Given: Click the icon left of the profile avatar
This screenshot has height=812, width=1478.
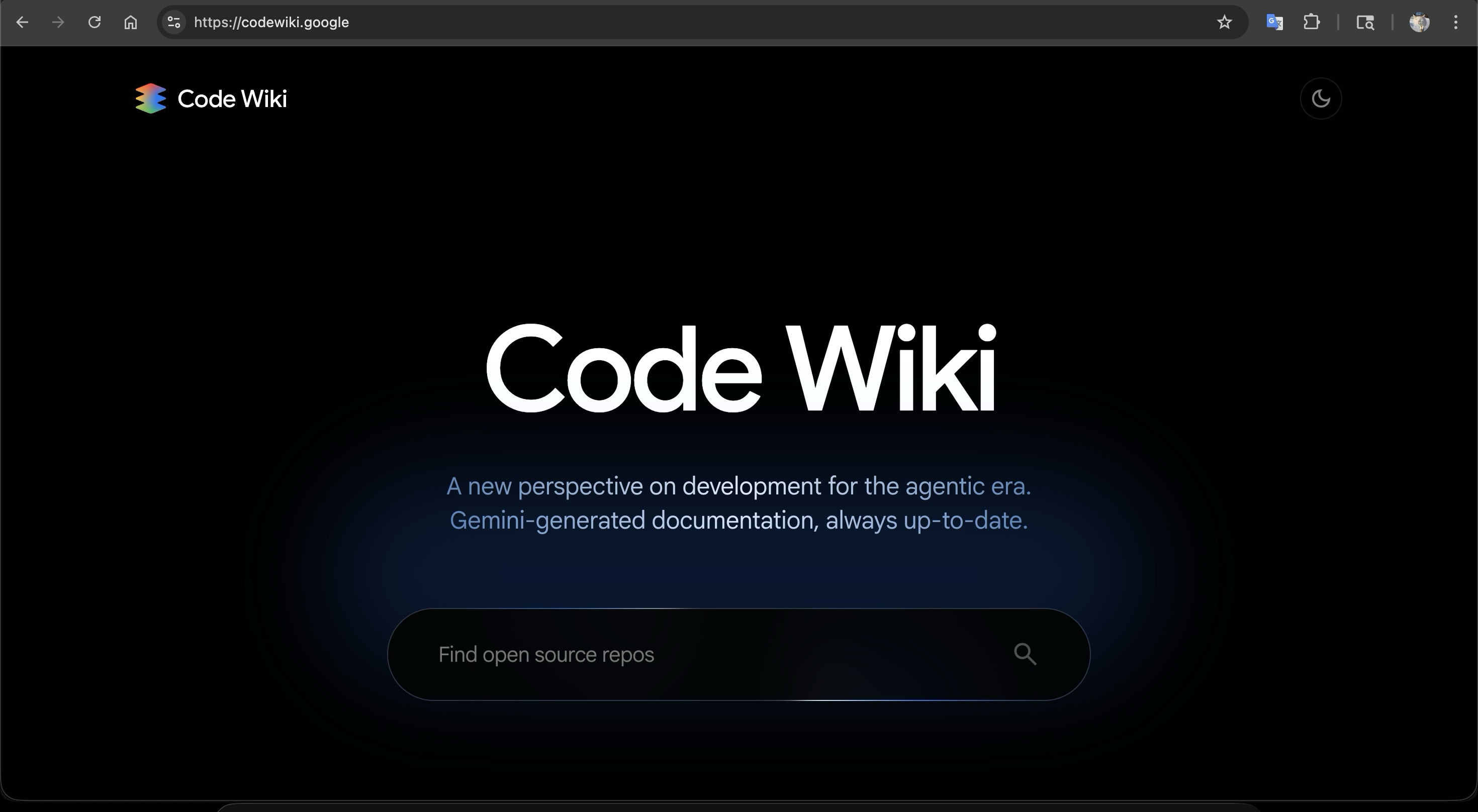Looking at the screenshot, I should (x=1365, y=23).
